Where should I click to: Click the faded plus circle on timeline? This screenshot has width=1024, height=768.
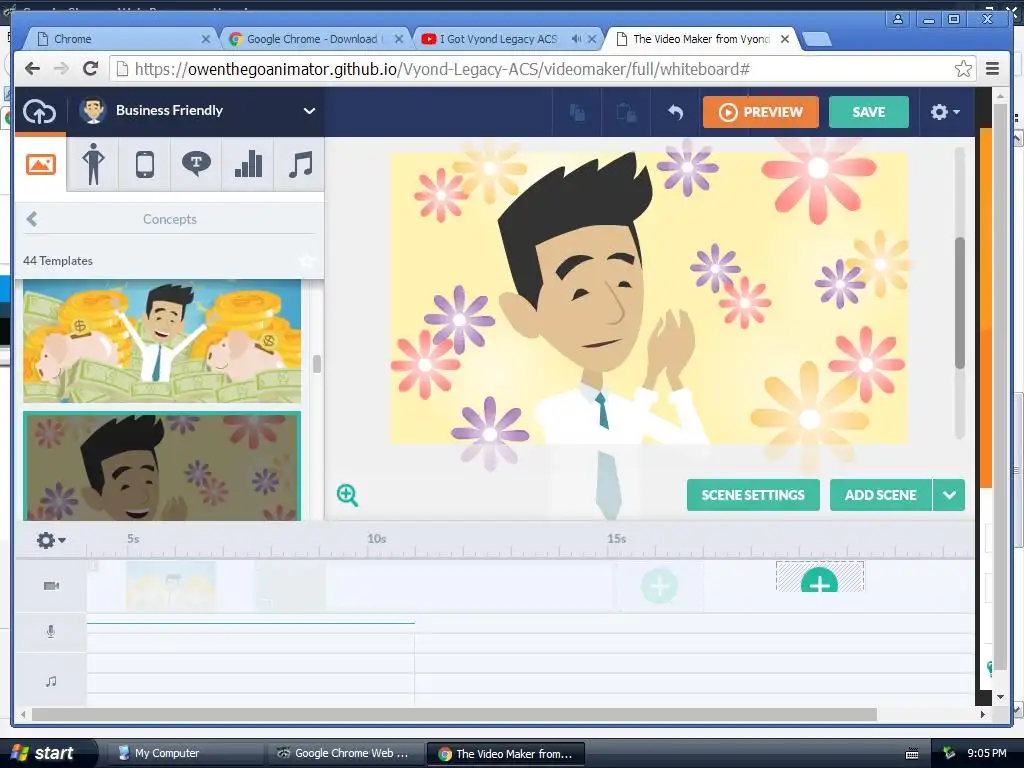pos(660,586)
